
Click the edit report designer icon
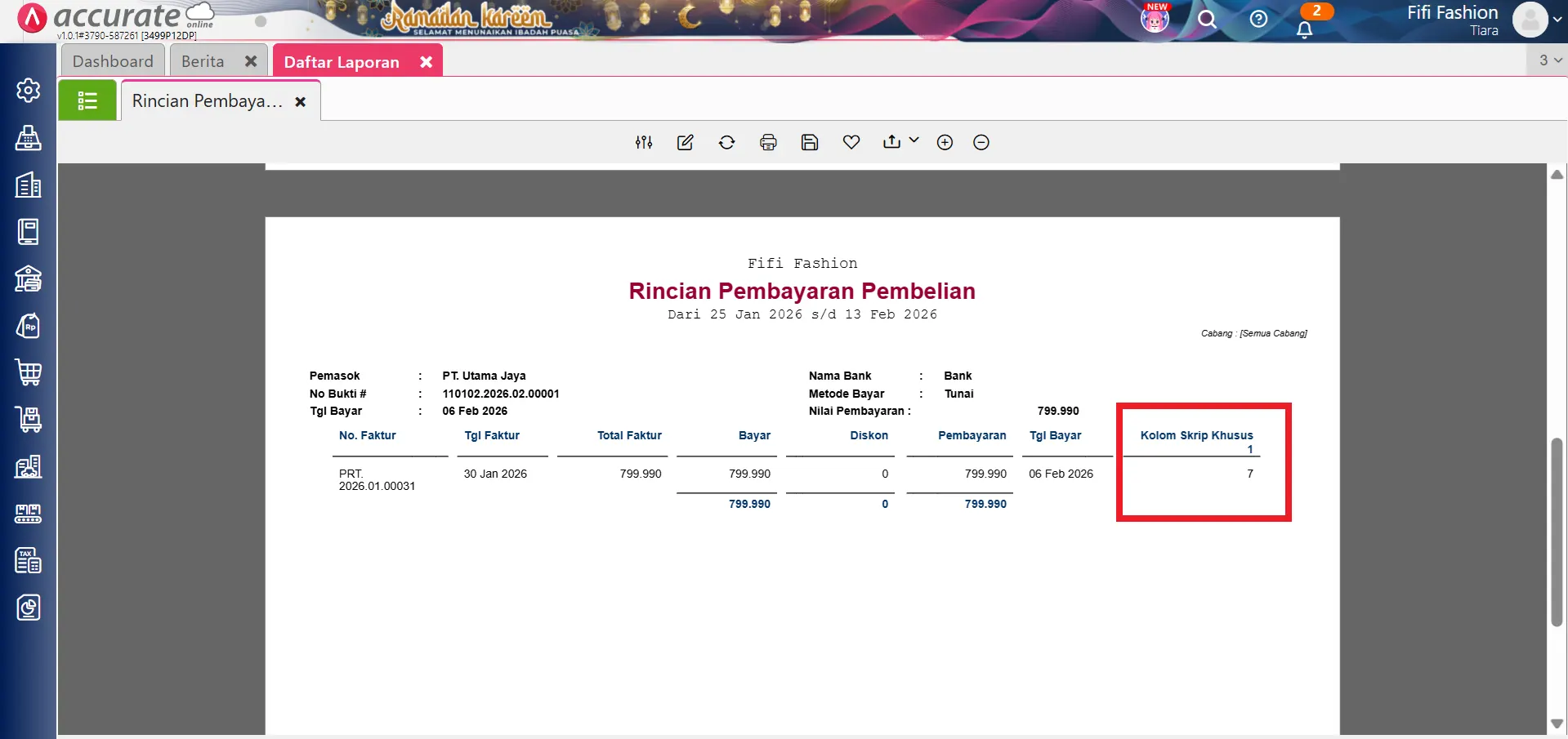coord(685,142)
